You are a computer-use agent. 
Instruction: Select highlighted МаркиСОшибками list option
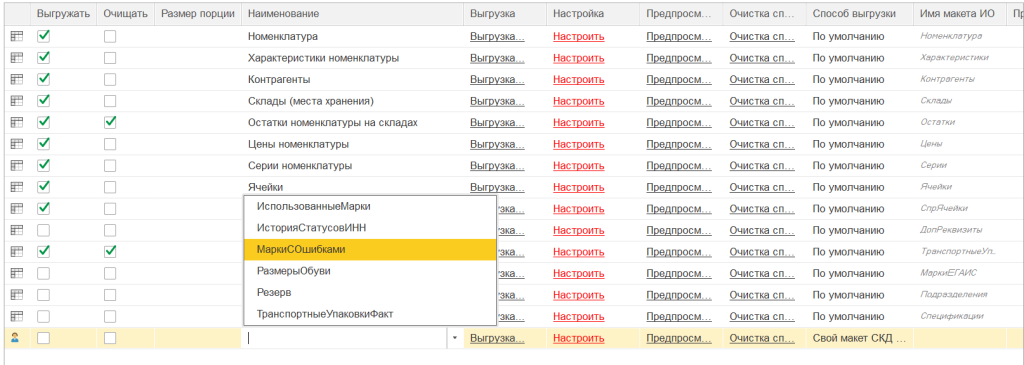[x=370, y=249]
